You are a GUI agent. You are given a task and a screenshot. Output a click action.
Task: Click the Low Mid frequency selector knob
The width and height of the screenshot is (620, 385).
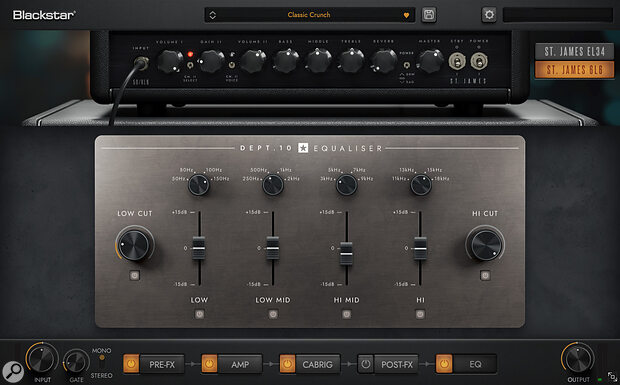[x=273, y=185]
